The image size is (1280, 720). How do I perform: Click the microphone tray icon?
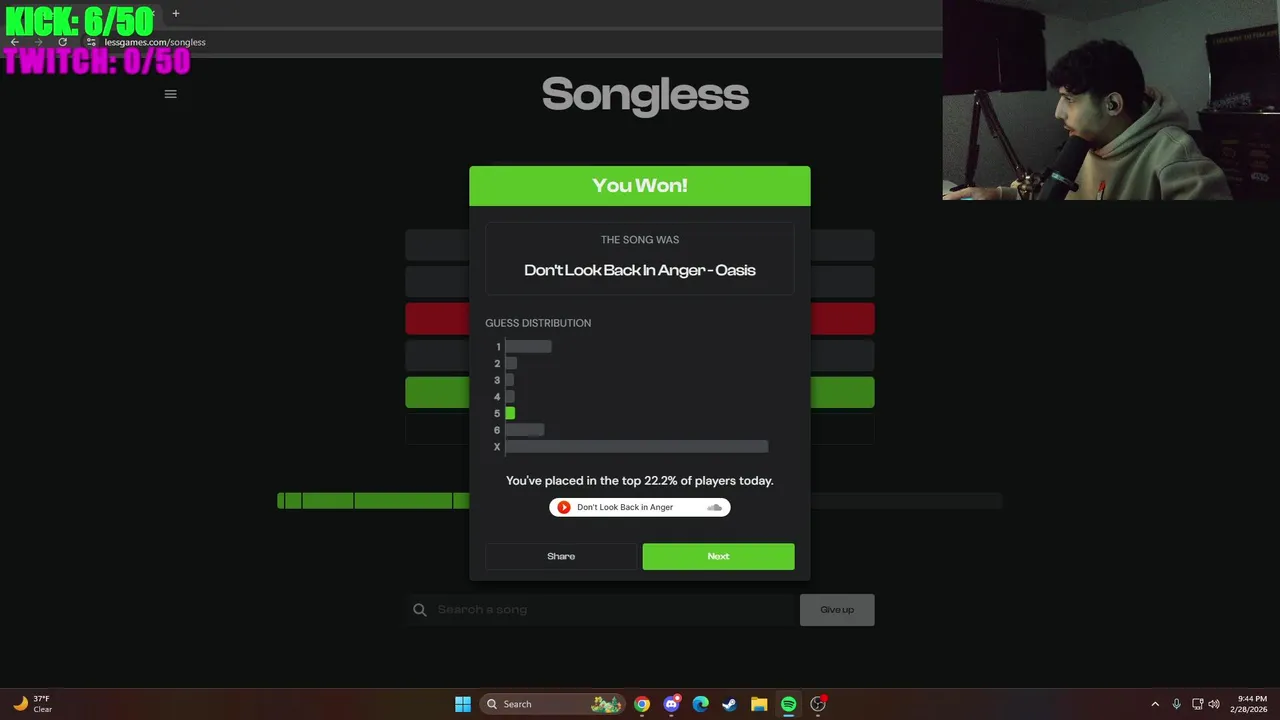coord(1176,704)
